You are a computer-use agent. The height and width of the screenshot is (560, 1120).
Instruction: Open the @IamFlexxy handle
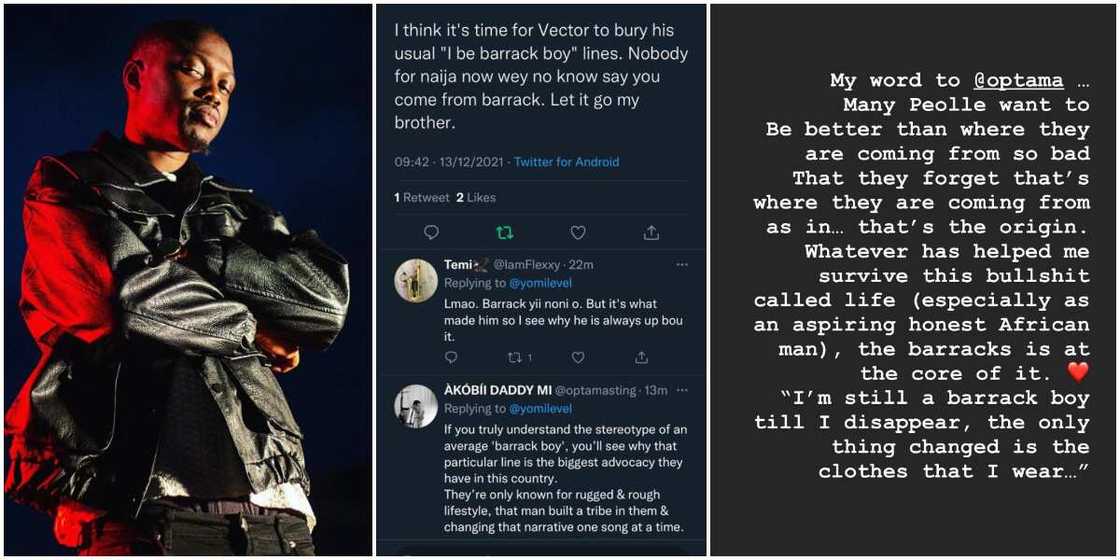tap(523, 265)
